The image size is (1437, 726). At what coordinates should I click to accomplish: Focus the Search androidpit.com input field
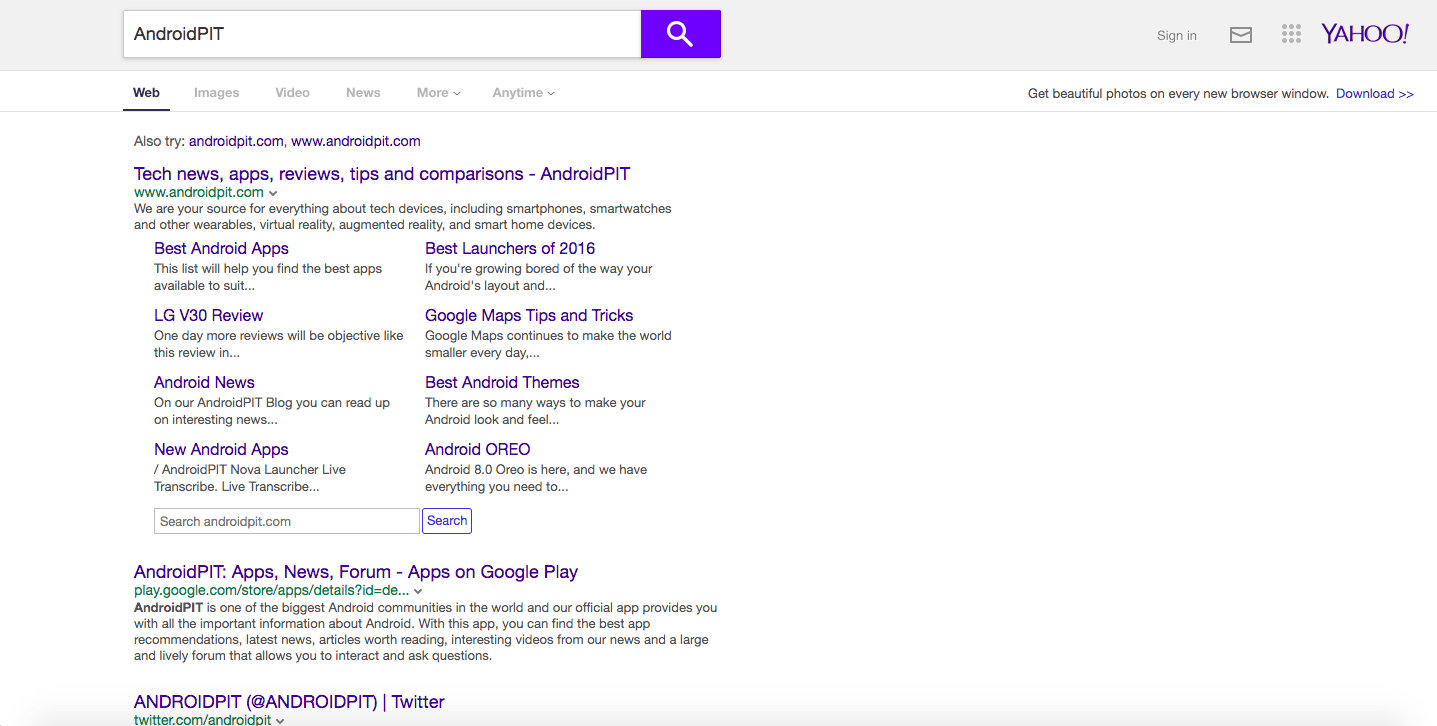(287, 521)
